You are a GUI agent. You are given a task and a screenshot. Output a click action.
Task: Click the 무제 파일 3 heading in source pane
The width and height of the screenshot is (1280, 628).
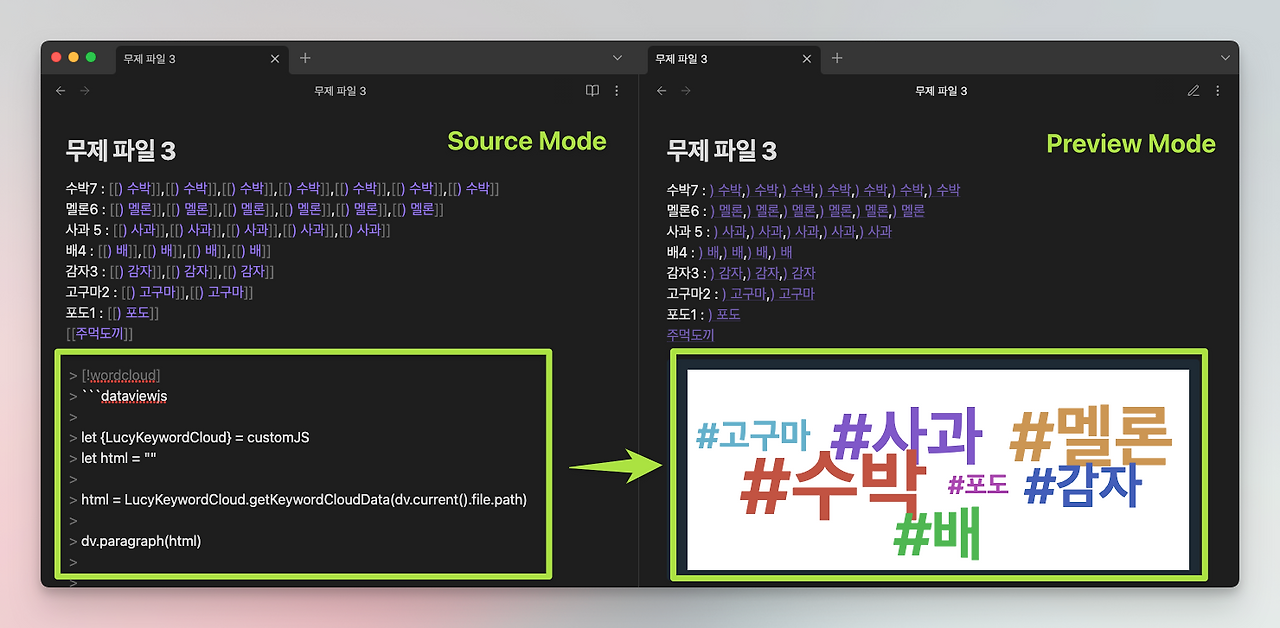point(120,151)
